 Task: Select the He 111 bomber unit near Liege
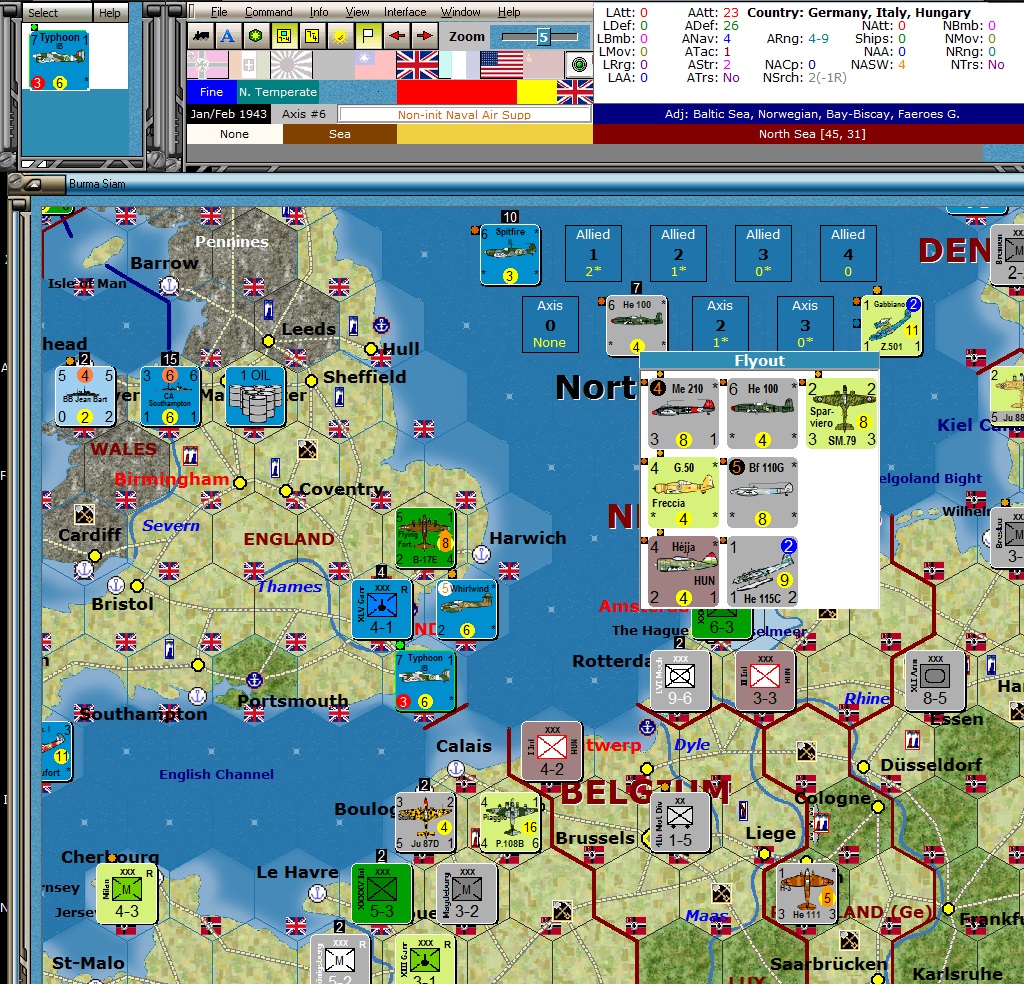click(x=807, y=893)
